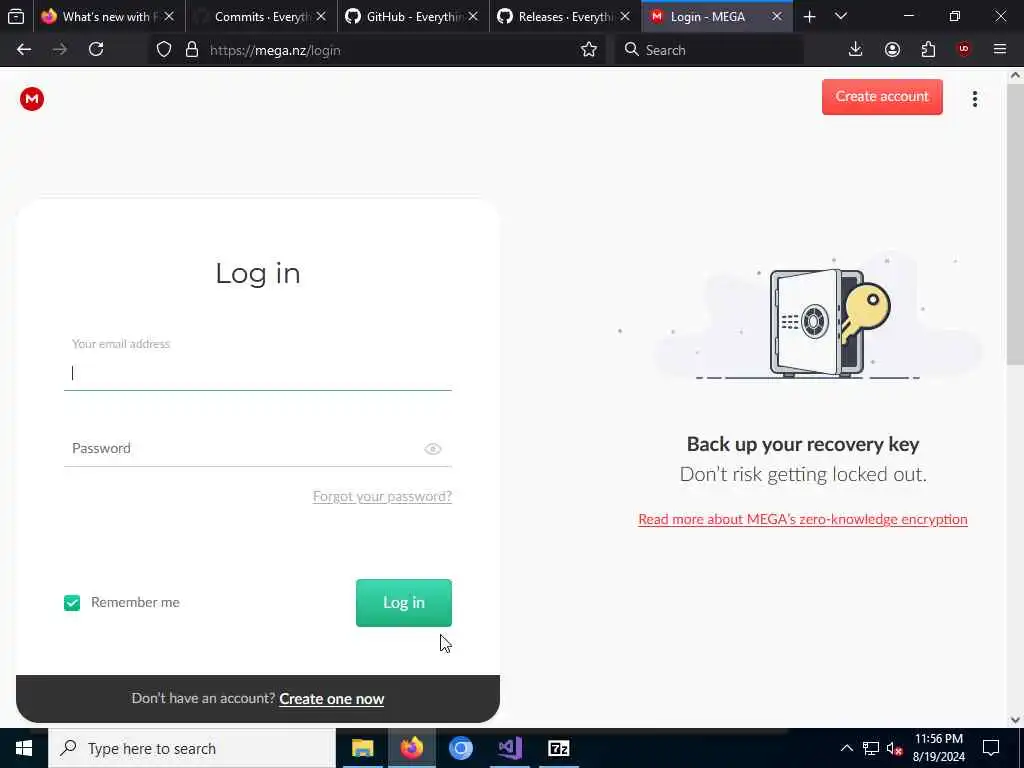Open File Explorer from taskbar

tap(362, 748)
